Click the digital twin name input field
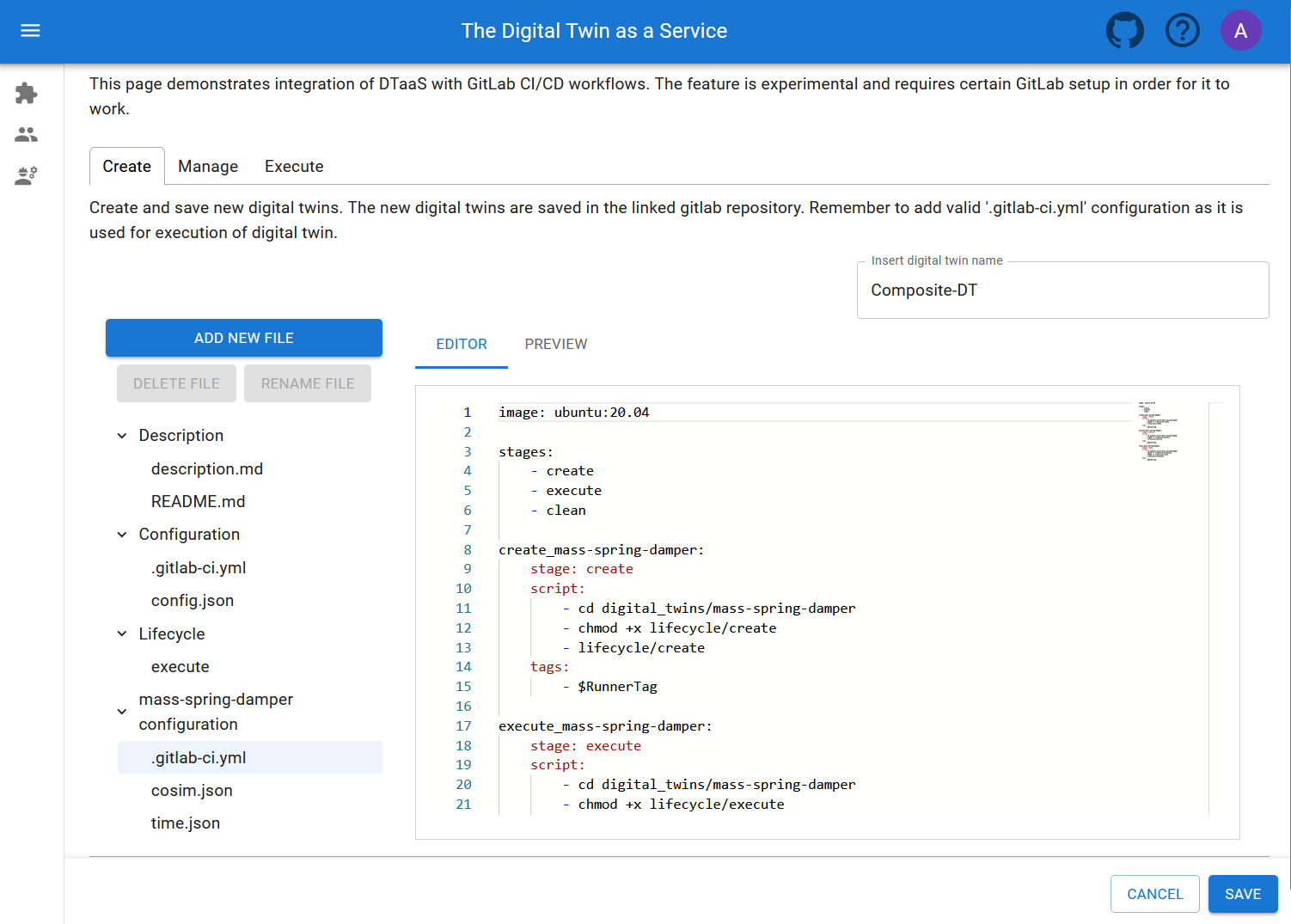The width and height of the screenshot is (1291, 924). [x=1062, y=291]
